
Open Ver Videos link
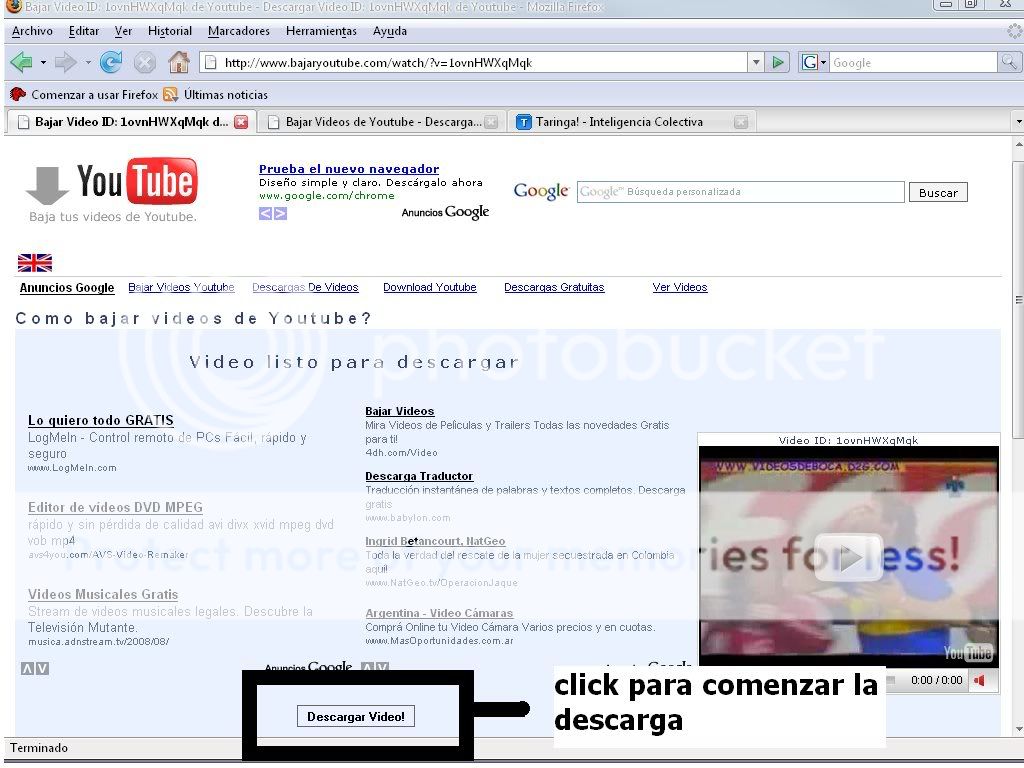tap(680, 287)
